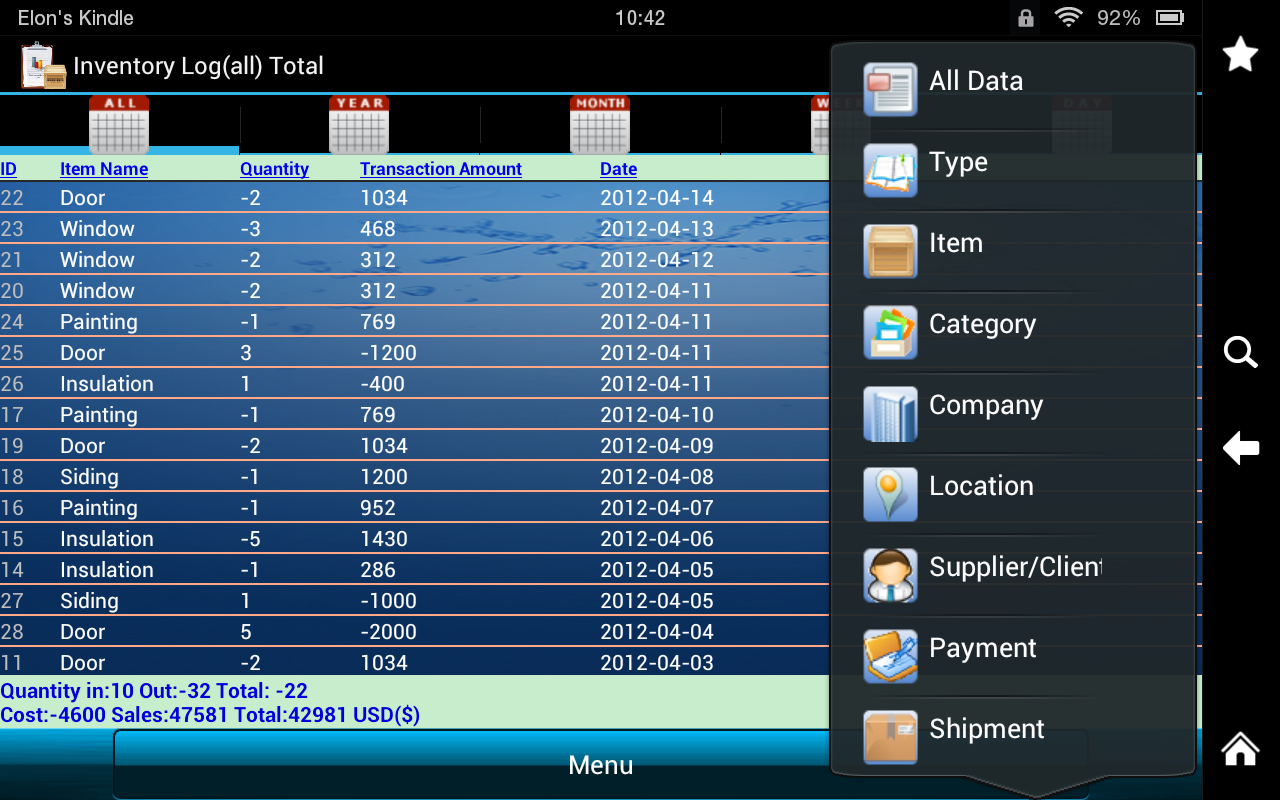
Task: Select row ID 14 Insulation
Action: click(x=415, y=570)
